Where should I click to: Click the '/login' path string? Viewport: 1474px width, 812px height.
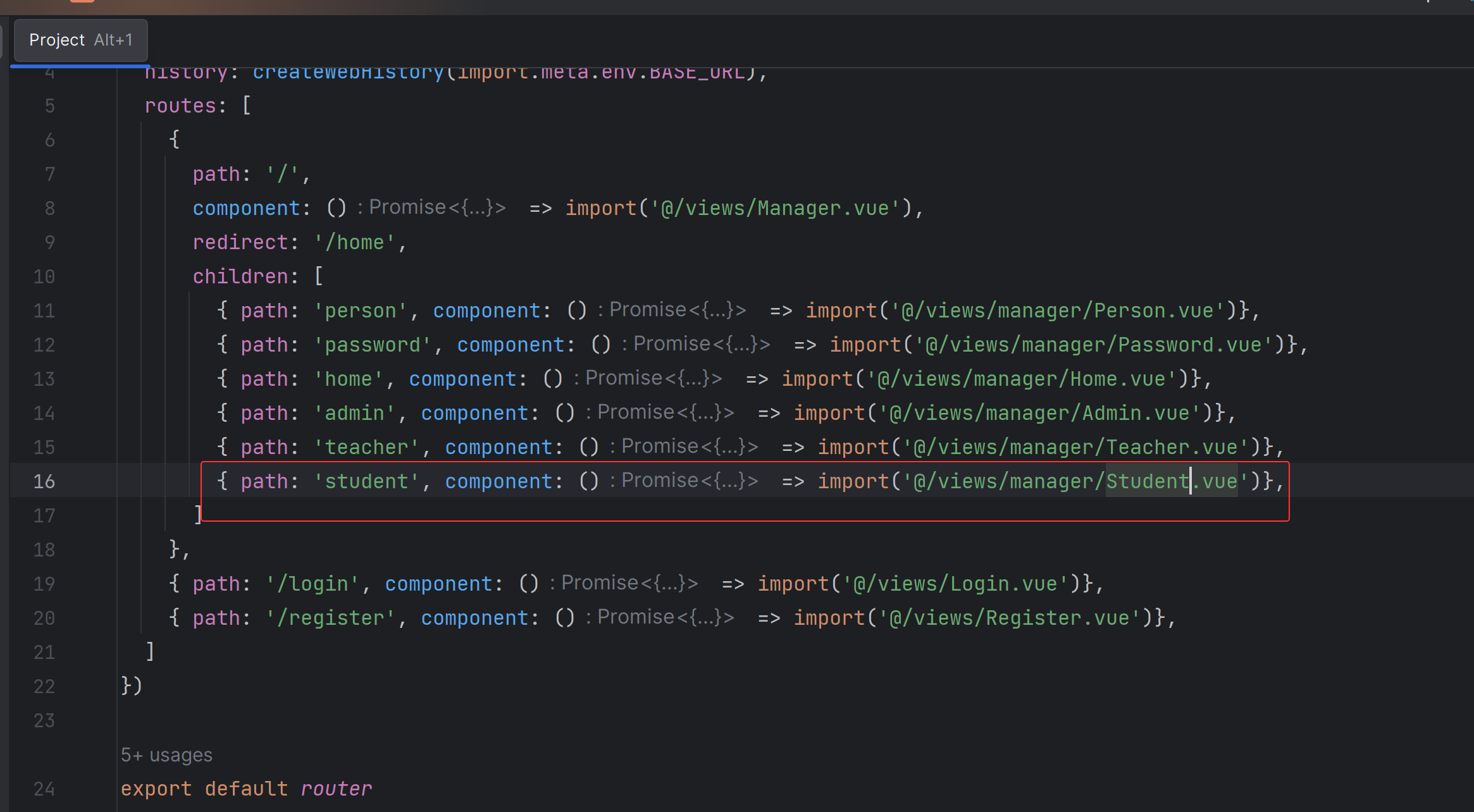tap(313, 584)
